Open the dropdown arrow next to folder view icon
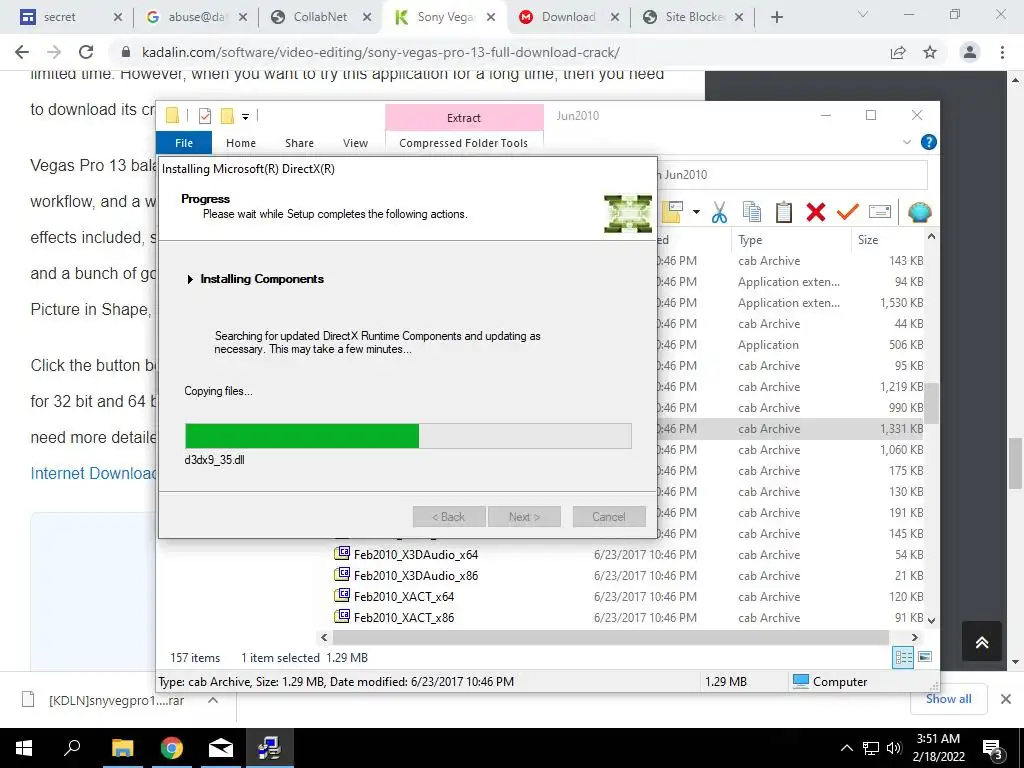The height and width of the screenshot is (768, 1024). 696,212
